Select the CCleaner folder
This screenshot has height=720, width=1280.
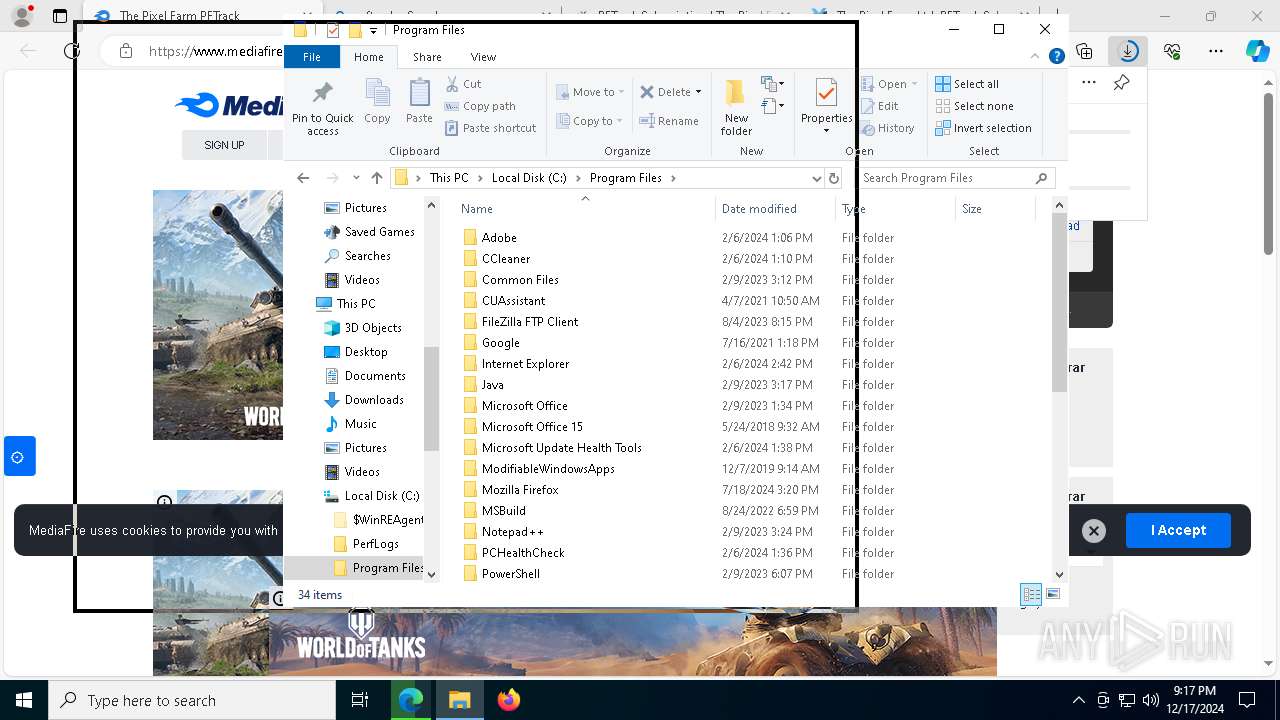(506, 259)
